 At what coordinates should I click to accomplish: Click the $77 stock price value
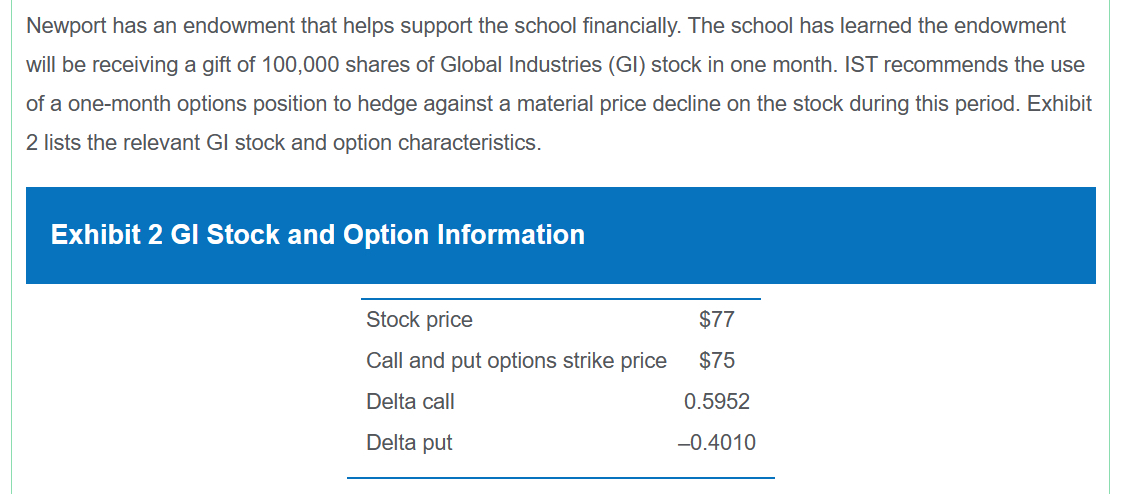[x=717, y=320]
